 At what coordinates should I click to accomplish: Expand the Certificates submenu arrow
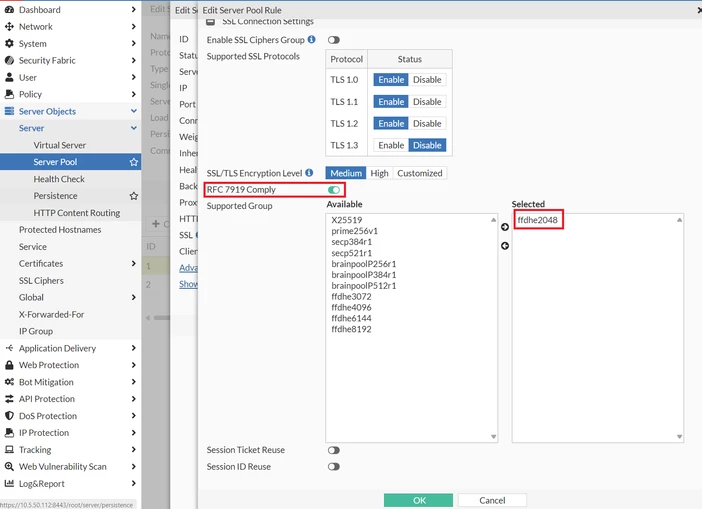pyautogui.click(x=133, y=263)
